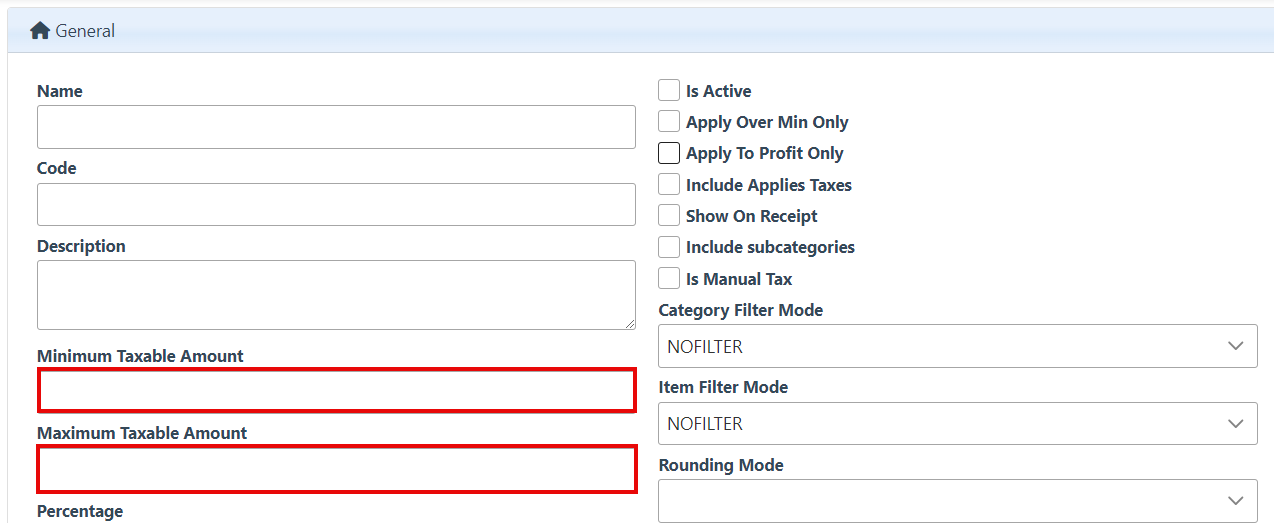Image resolution: width=1274 pixels, height=523 pixels.
Task: Enable Show On Receipt option
Action: point(669,216)
